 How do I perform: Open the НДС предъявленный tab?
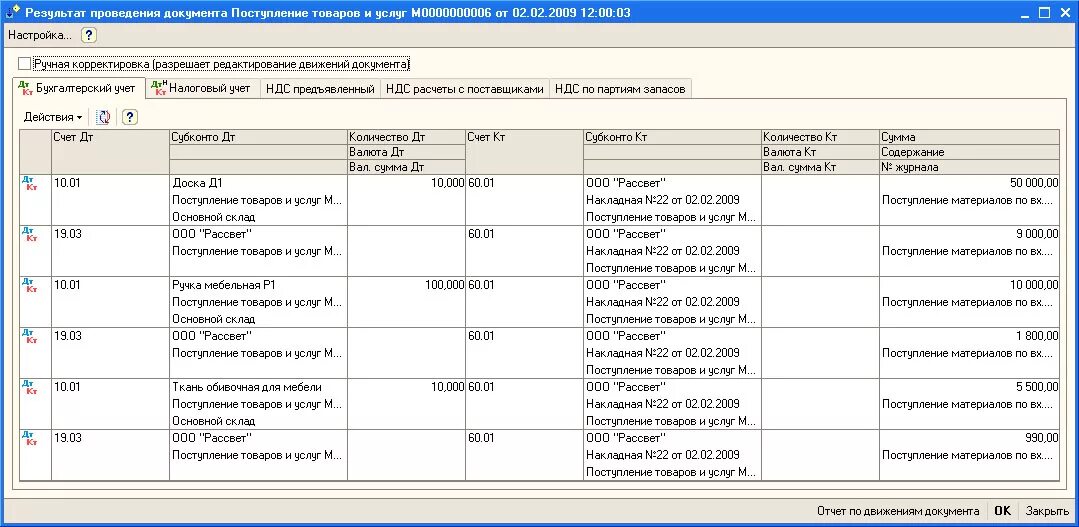(x=320, y=89)
